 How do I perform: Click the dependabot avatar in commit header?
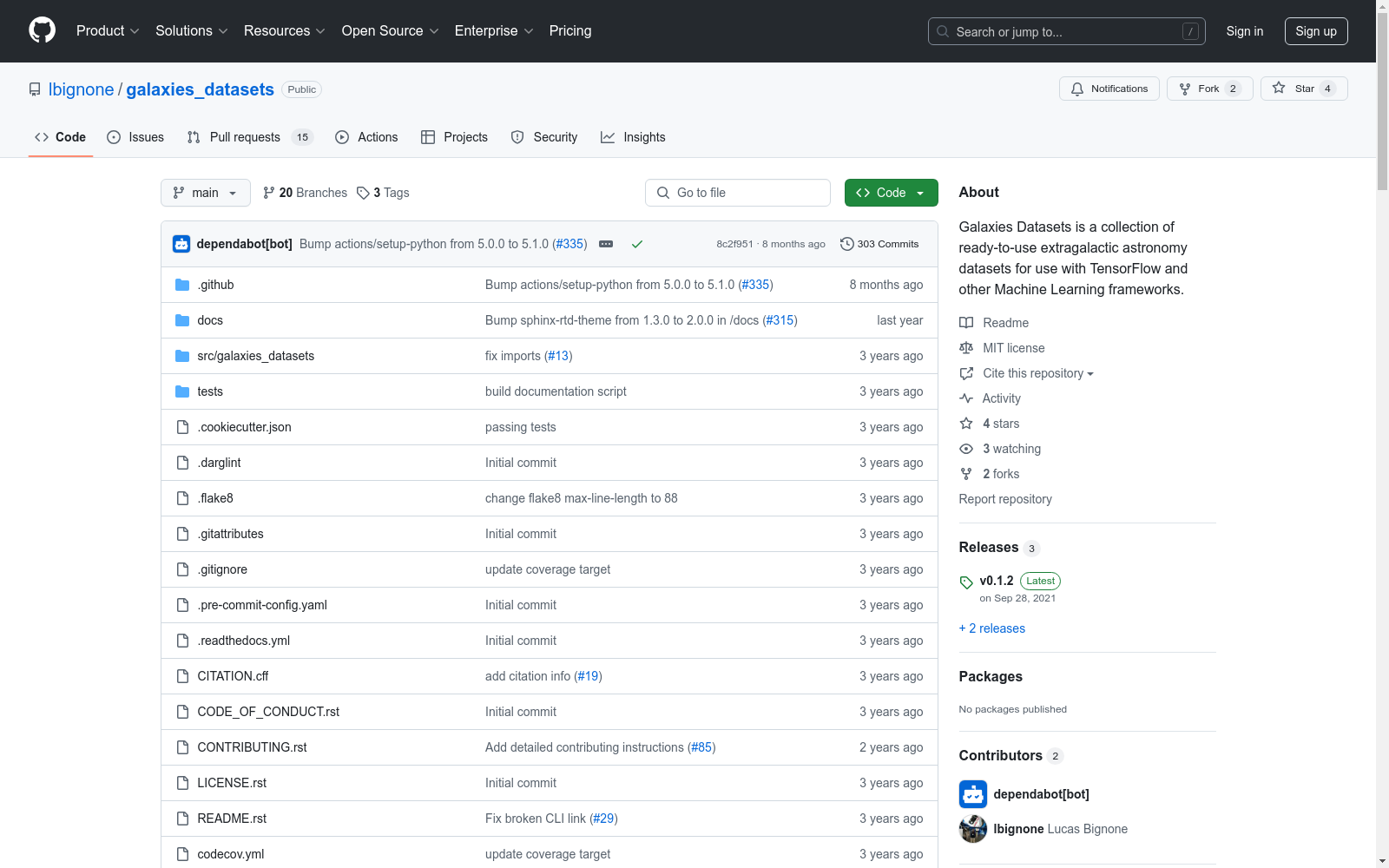point(181,244)
